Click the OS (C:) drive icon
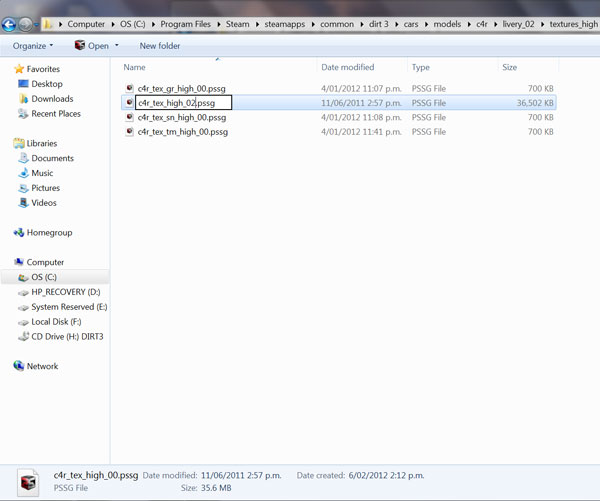The width and height of the screenshot is (600, 501). (23, 277)
